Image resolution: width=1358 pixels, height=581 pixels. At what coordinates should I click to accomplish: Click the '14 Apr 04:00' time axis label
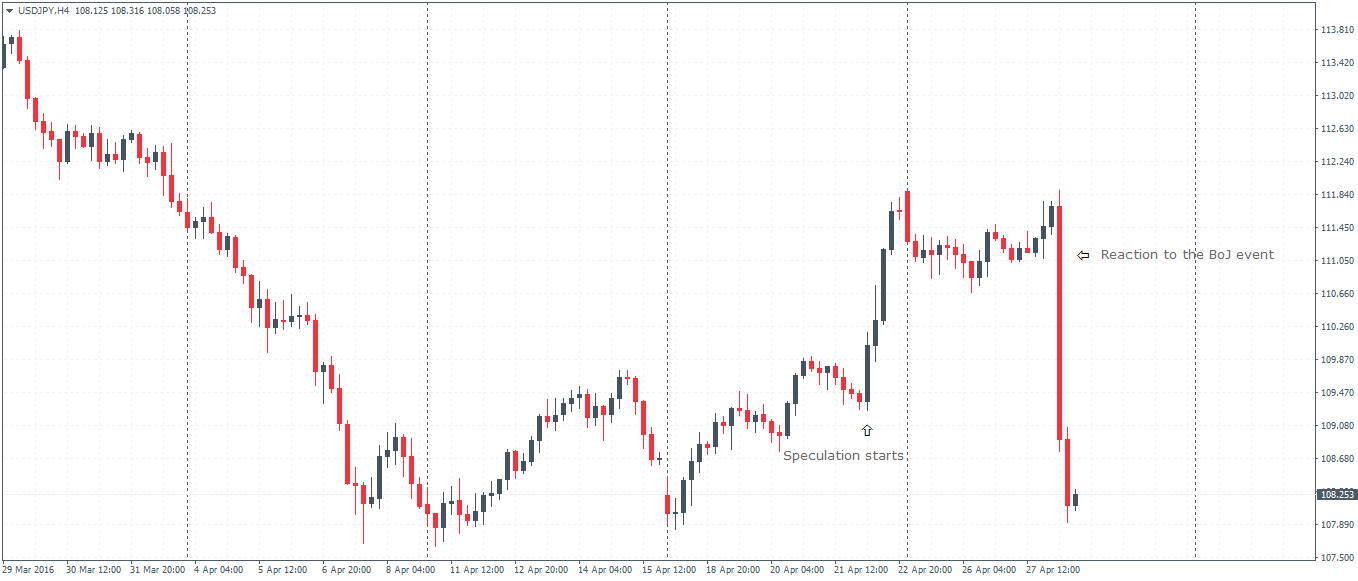pos(605,570)
